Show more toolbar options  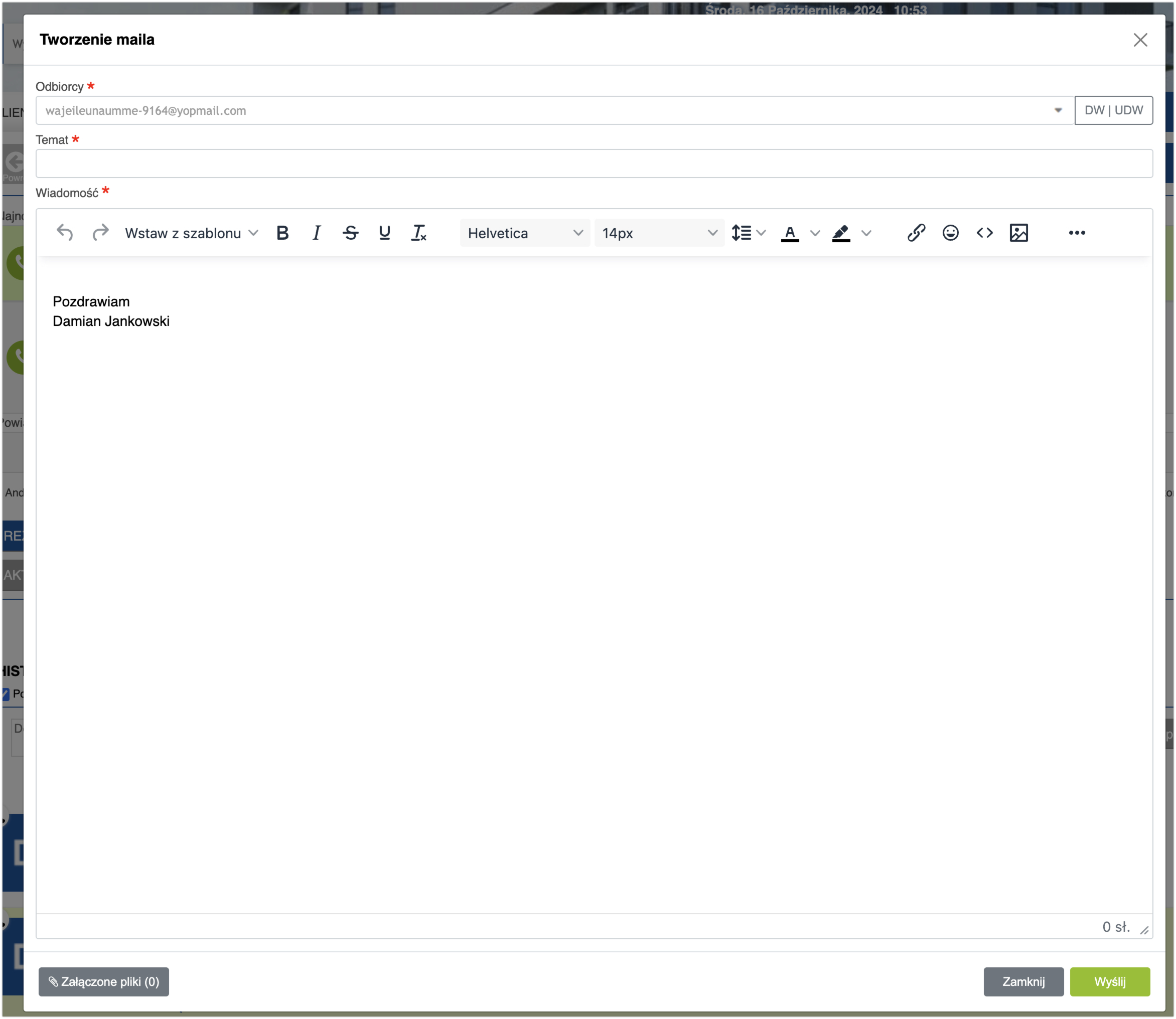point(1077,233)
